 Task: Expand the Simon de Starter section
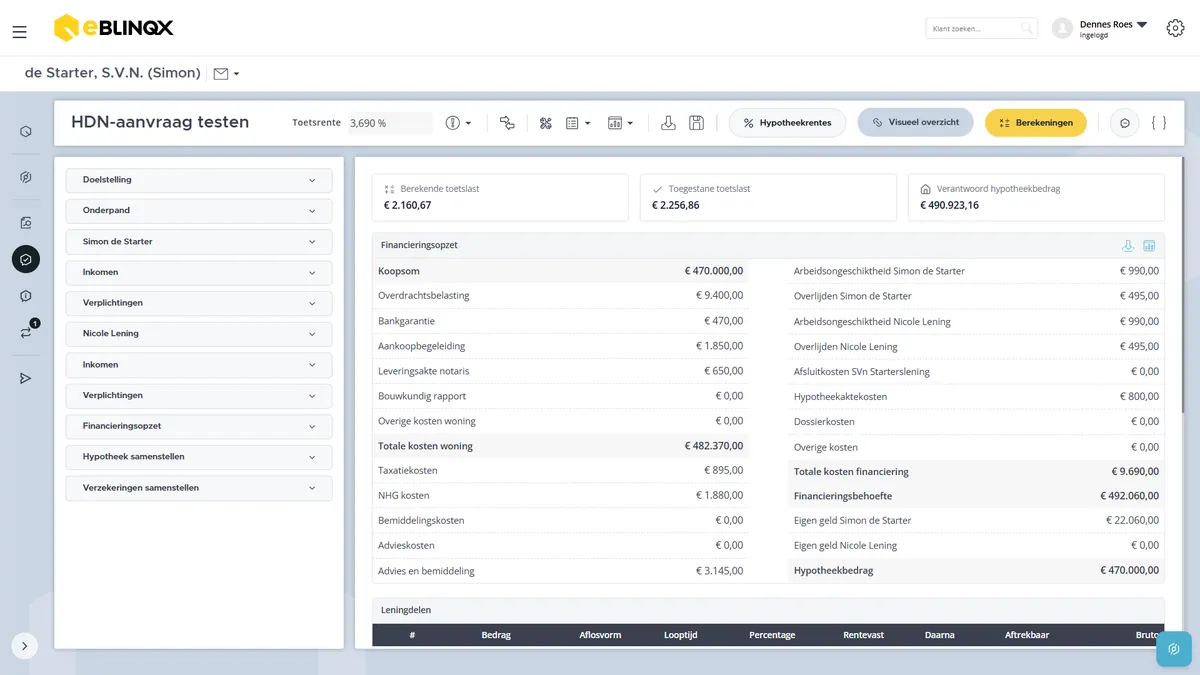pos(199,242)
